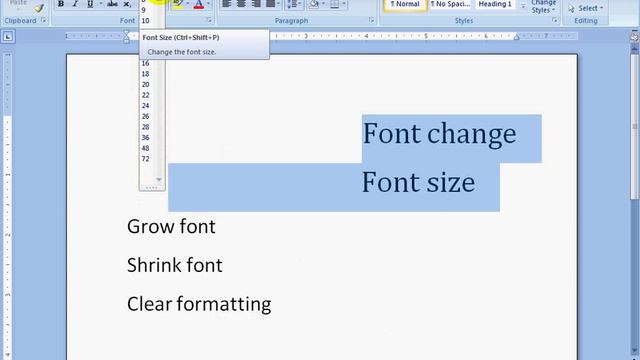Apply the red font color
Screen dimensions: 640x360
tap(199, 4)
